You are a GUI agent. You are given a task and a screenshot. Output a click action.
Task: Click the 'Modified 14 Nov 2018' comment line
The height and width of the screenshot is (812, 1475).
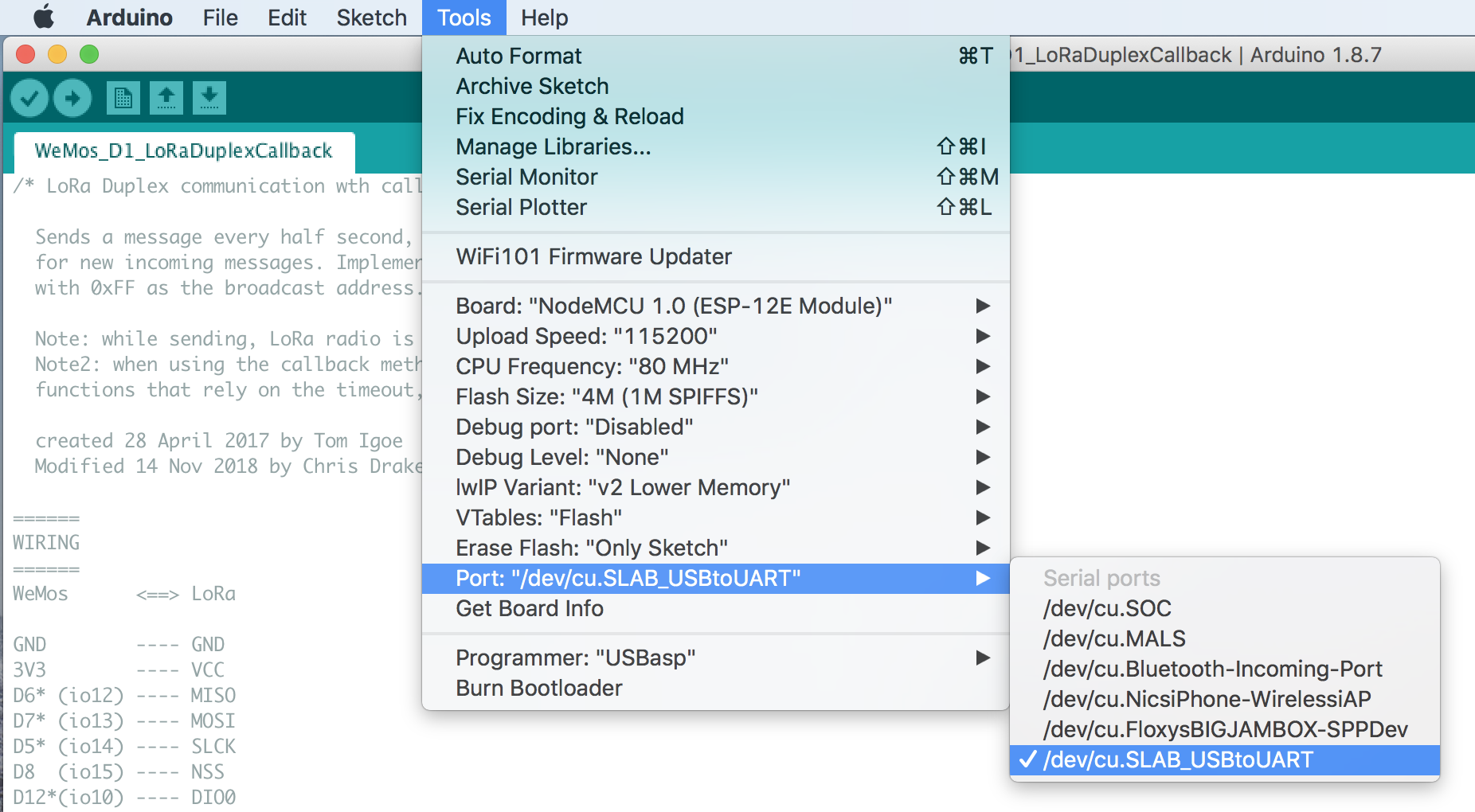[x=228, y=466]
